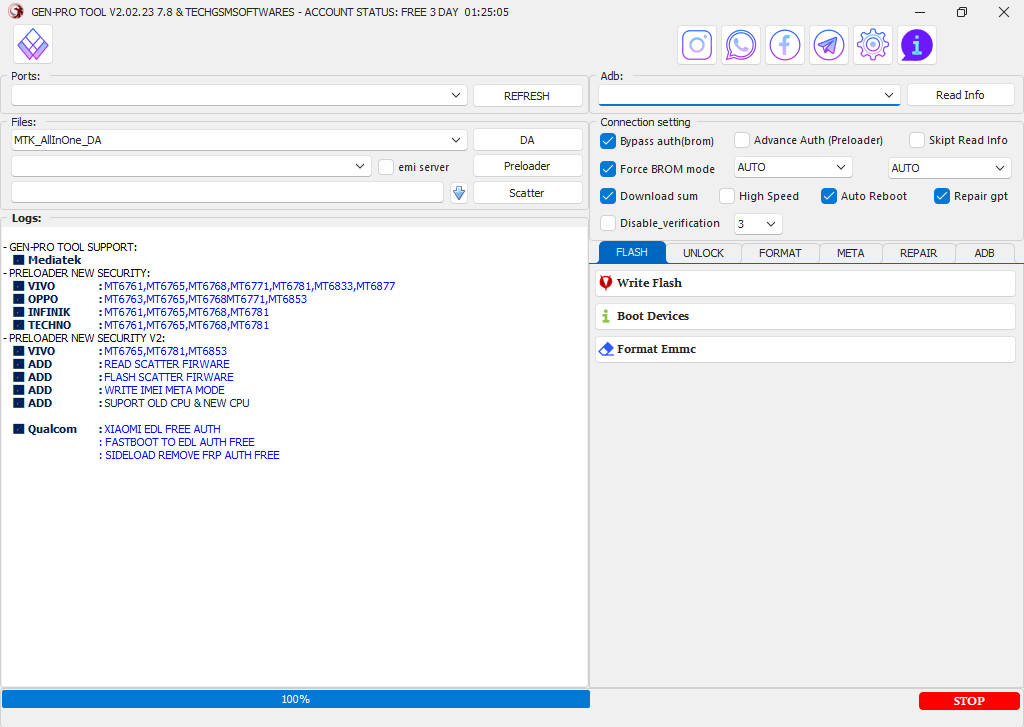Click the bullet icon beside Mediatek

tap(19, 260)
